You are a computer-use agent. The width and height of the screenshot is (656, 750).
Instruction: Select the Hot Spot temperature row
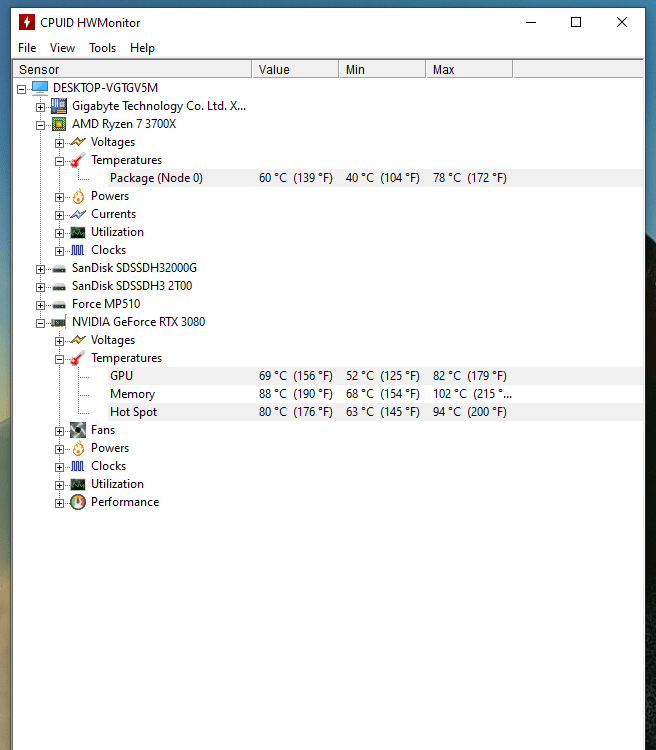point(376,412)
